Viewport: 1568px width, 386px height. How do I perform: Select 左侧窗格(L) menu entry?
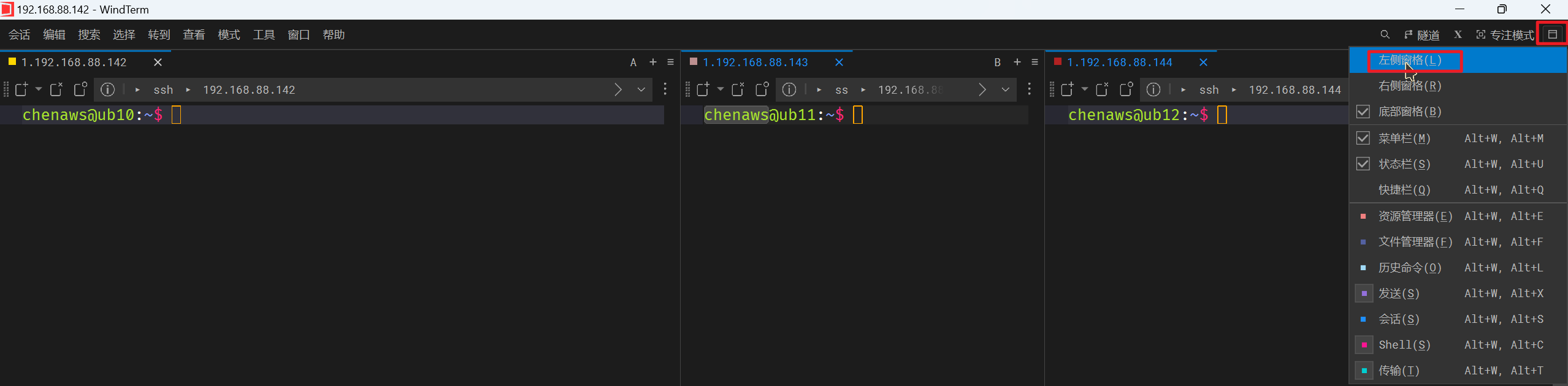click(x=1458, y=60)
